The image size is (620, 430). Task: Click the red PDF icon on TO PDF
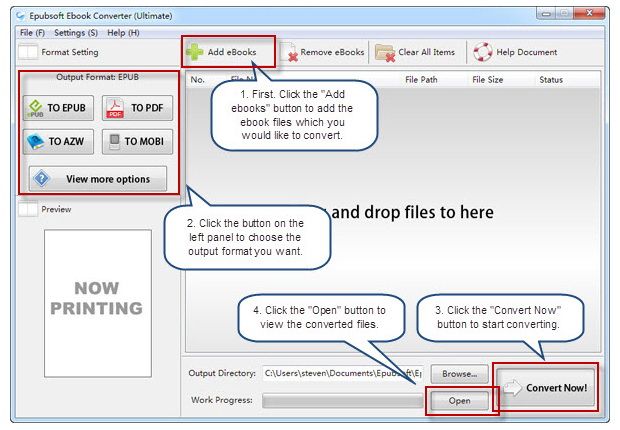point(115,108)
